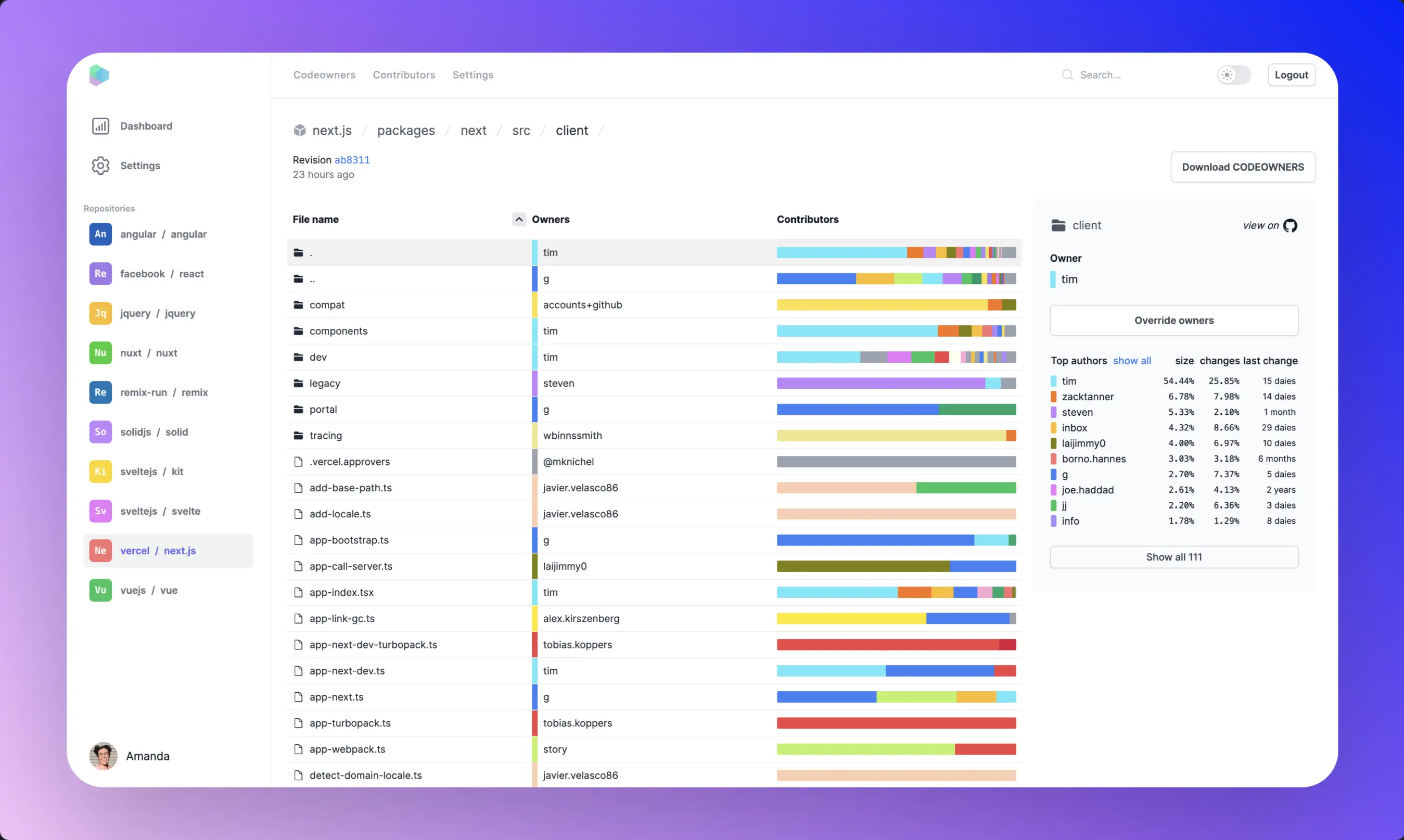Select the remix-run / remix repository

coord(168,392)
